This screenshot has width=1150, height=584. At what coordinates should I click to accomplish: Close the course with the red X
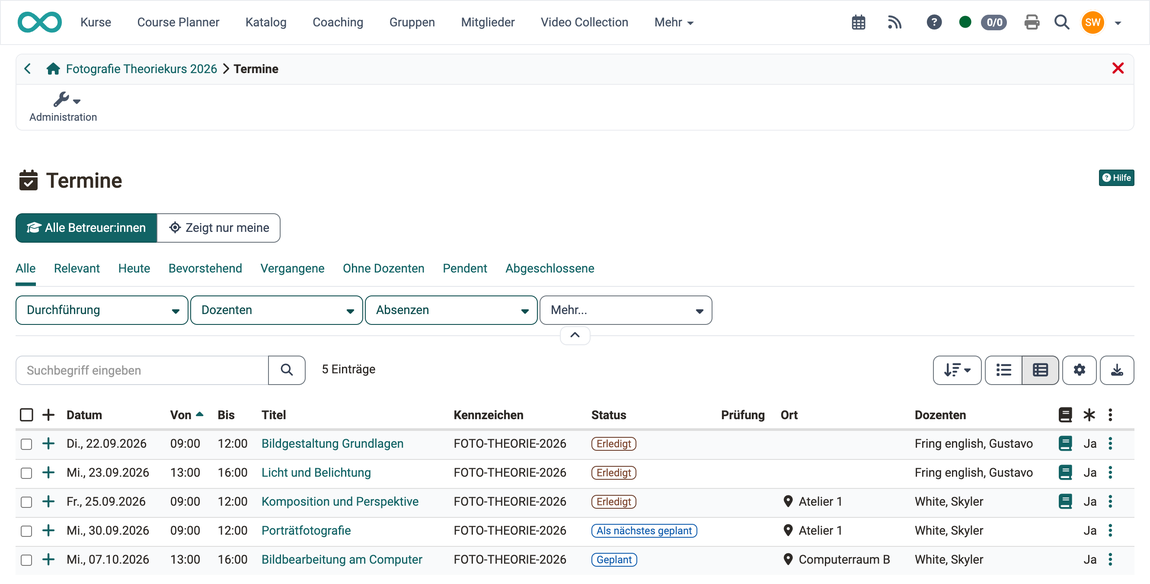pos(1118,68)
